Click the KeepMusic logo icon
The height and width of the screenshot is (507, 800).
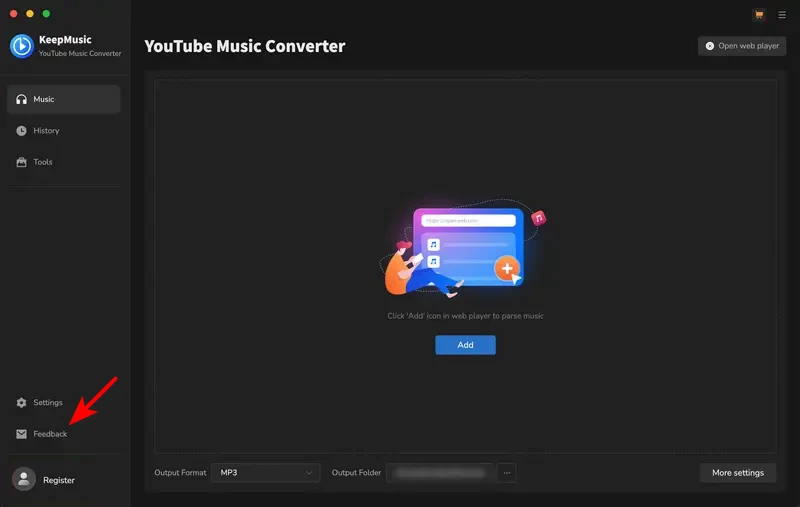[21, 46]
